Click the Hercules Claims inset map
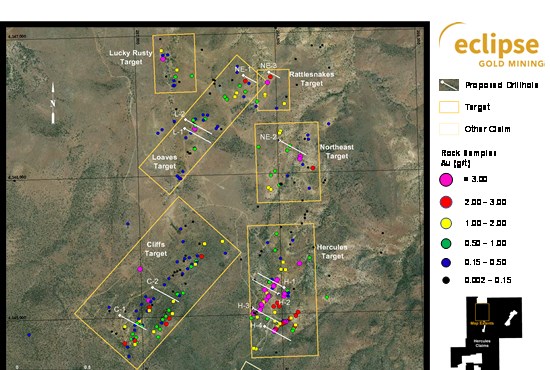Image resolution: width=550 pixels, height=370 pixels. [486, 333]
